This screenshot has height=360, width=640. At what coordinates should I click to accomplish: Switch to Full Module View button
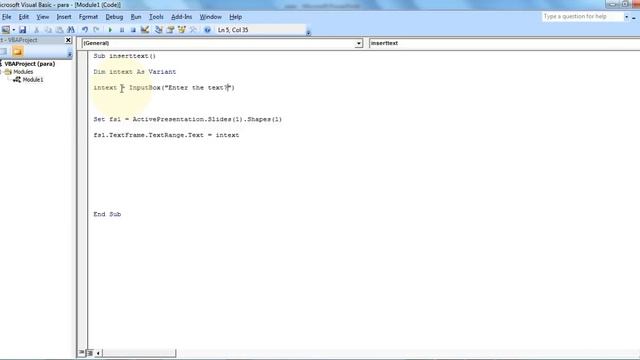(x=90, y=353)
